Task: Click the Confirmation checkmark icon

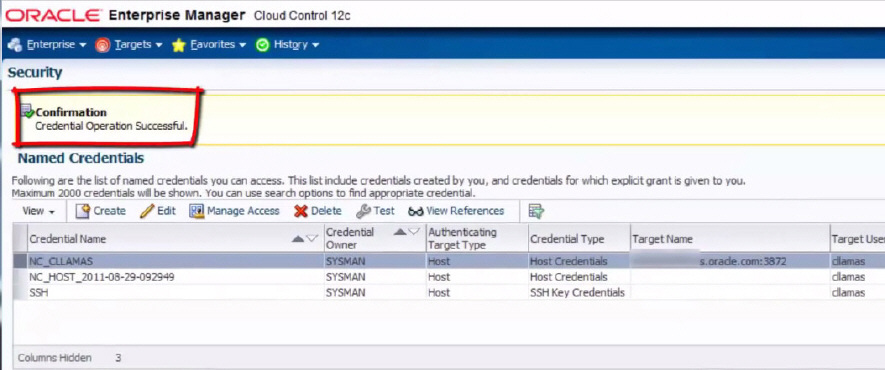Action: pos(27,111)
